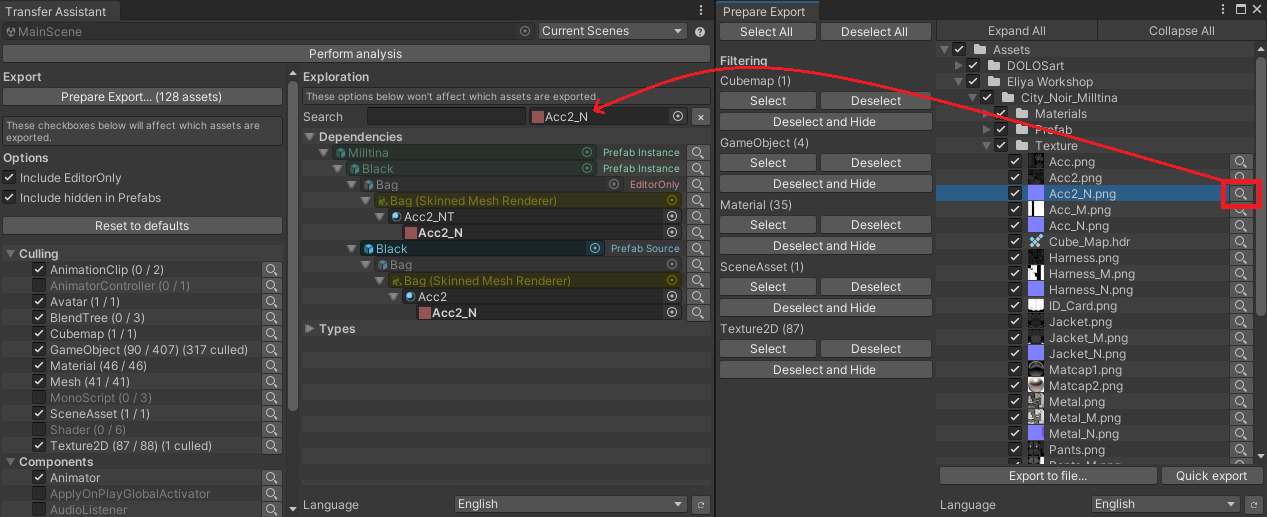Click Quick export button
This screenshot has height=517, width=1267.
(1211, 476)
